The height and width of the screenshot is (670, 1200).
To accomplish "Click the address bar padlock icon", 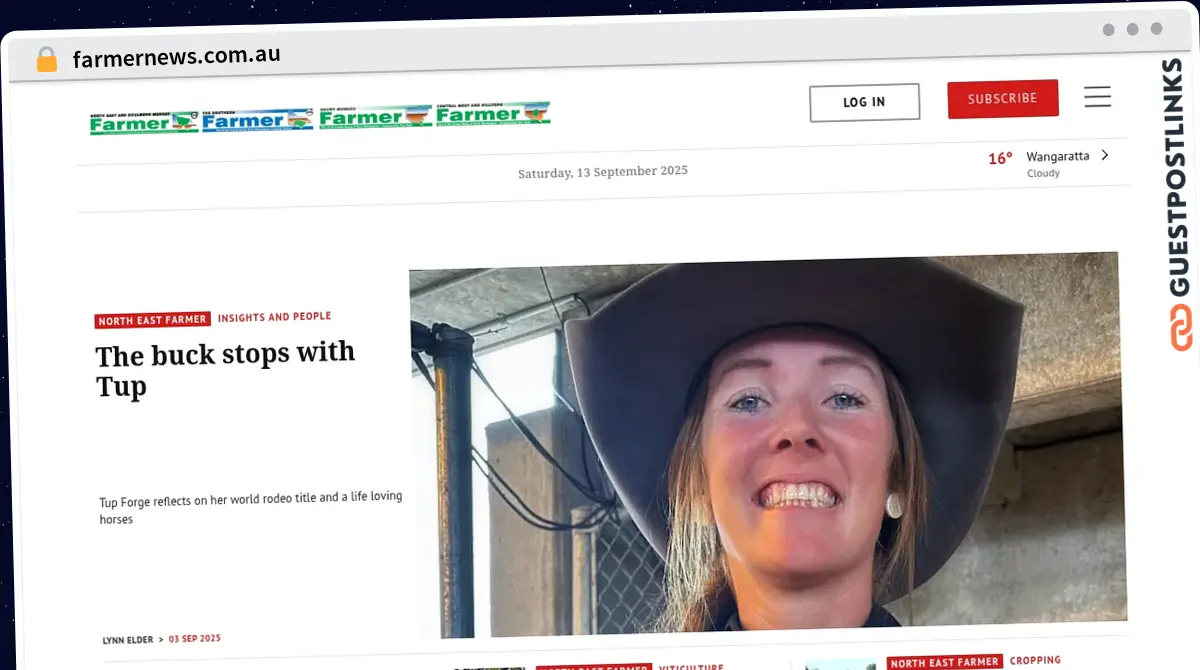I will pyautogui.click(x=46, y=60).
